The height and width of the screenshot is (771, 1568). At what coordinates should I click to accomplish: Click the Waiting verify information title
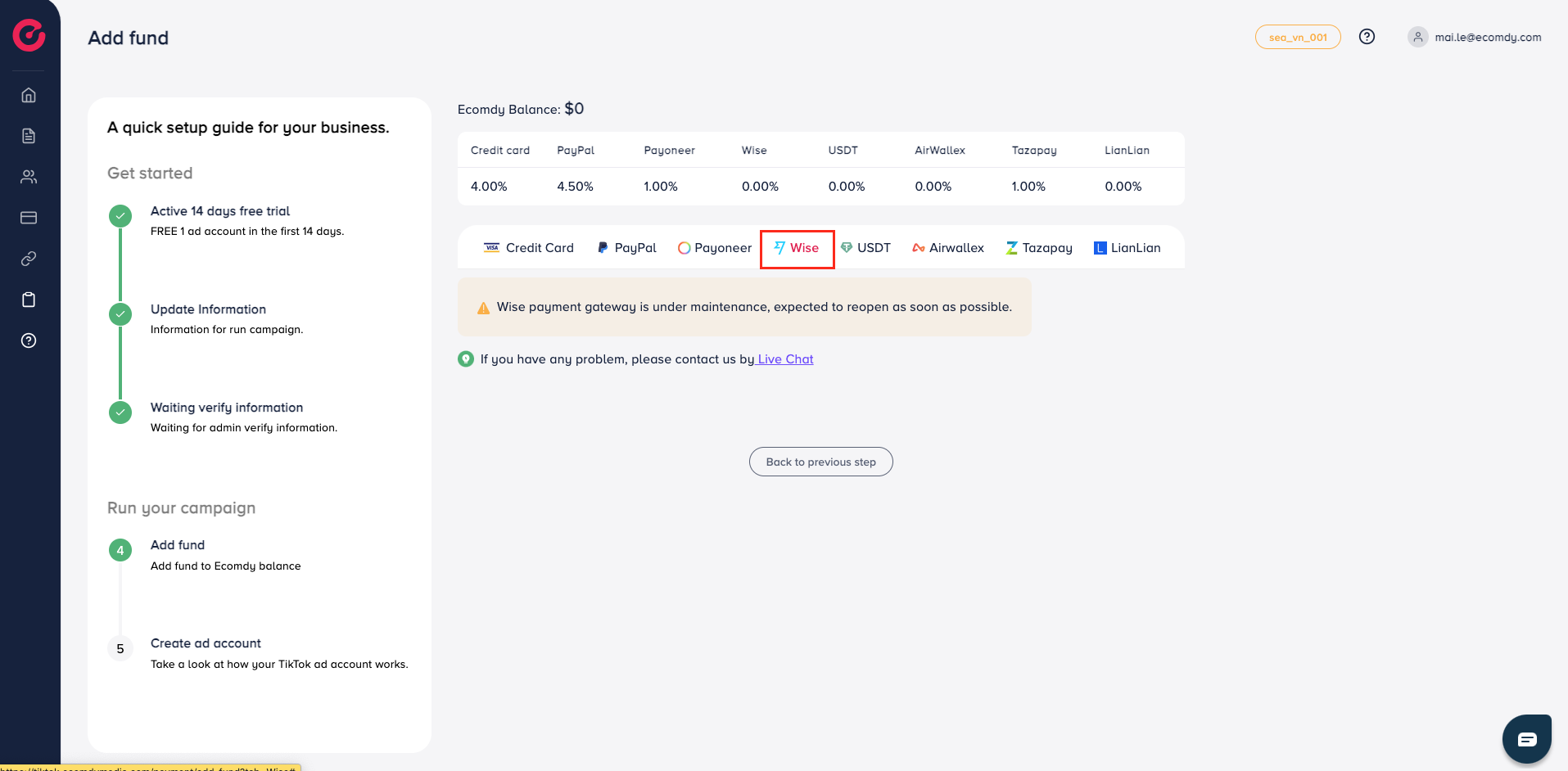point(227,408)
